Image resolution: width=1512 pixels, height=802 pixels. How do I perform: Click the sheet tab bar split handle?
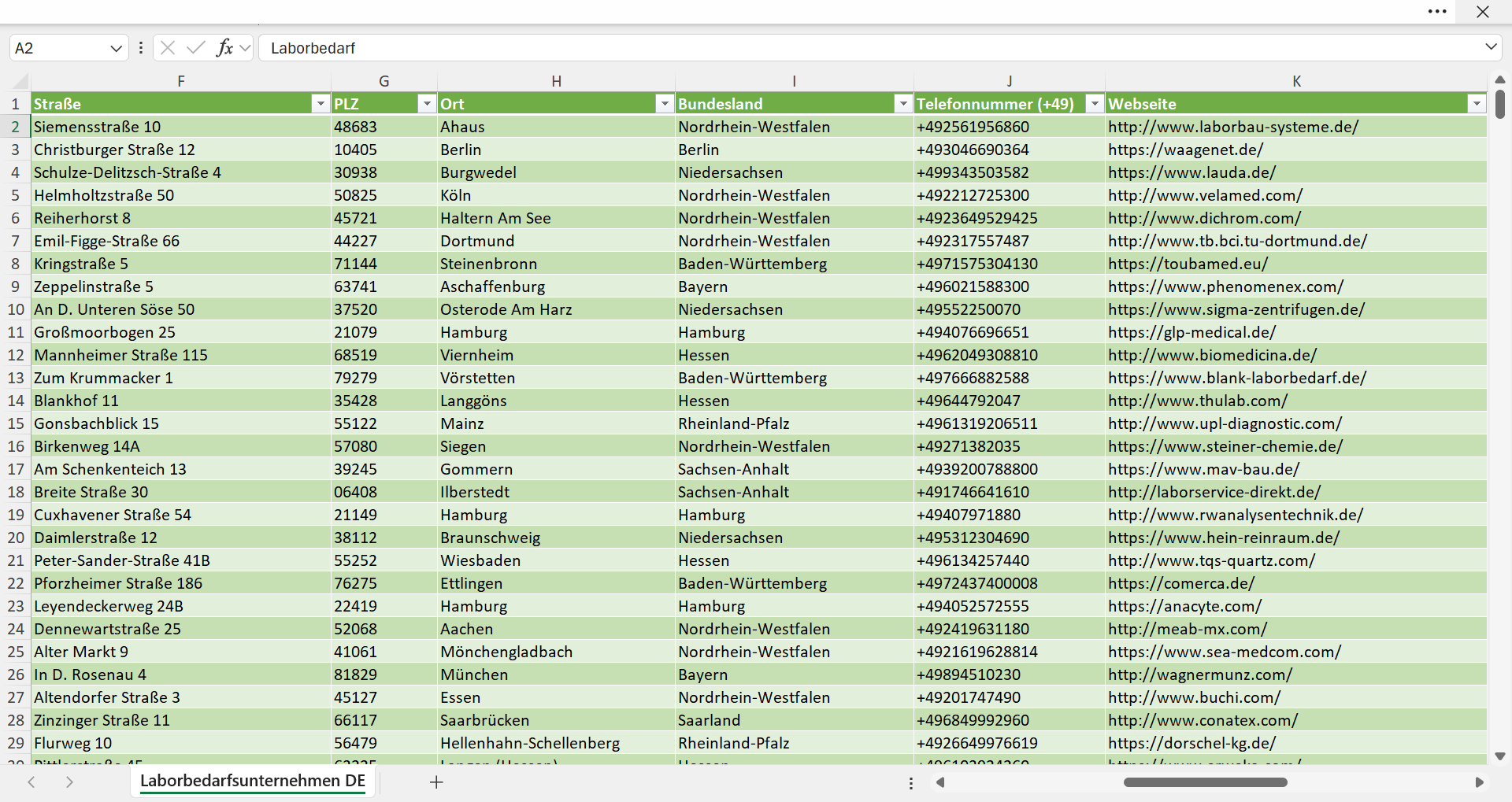(x=911, y=783)
